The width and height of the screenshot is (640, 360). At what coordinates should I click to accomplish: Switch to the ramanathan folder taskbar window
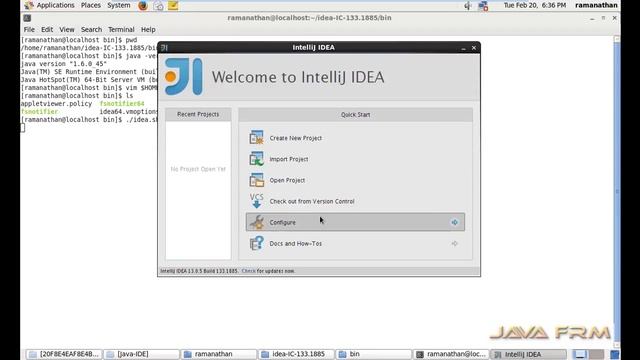coord(219,354)
